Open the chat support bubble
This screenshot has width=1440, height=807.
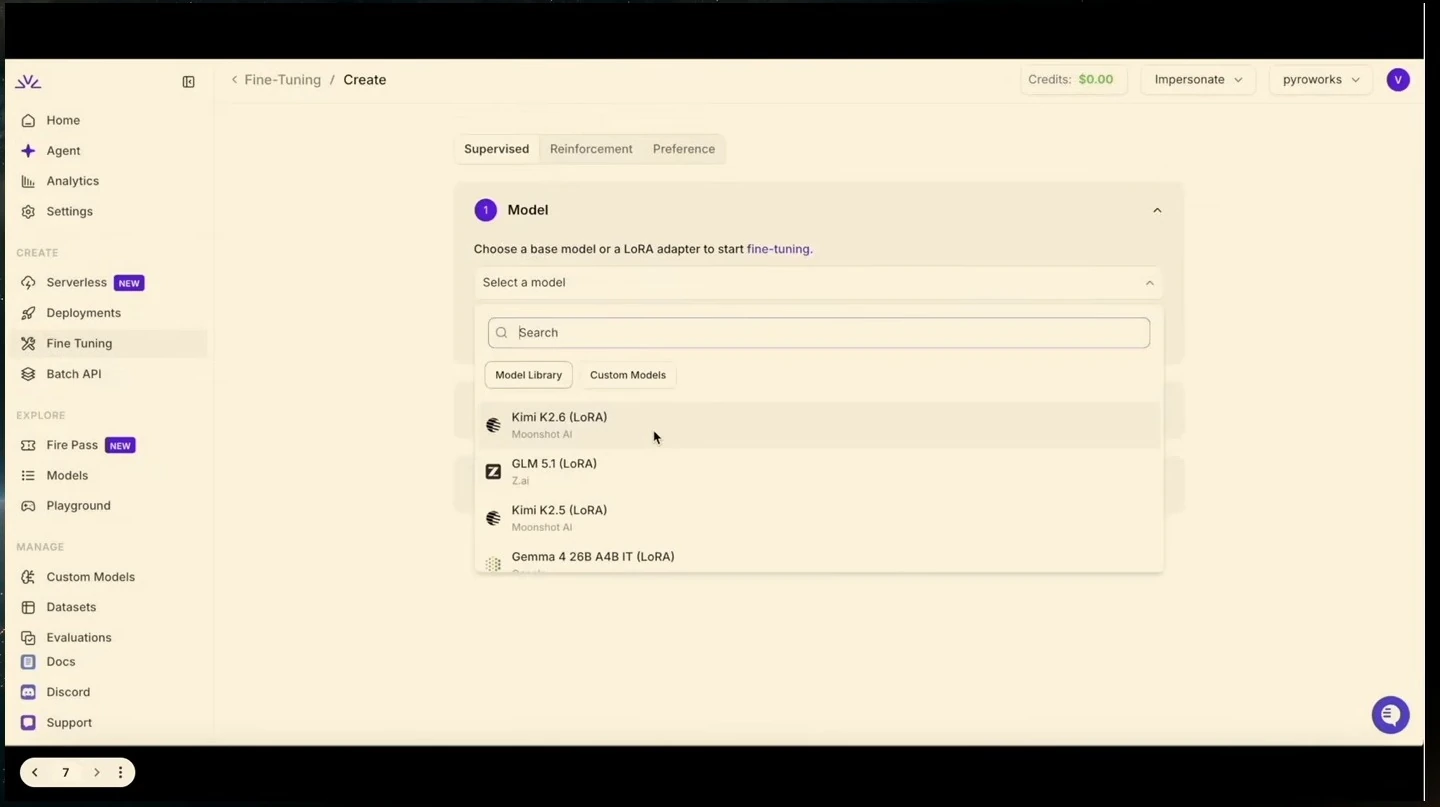tap(1390, 715)
